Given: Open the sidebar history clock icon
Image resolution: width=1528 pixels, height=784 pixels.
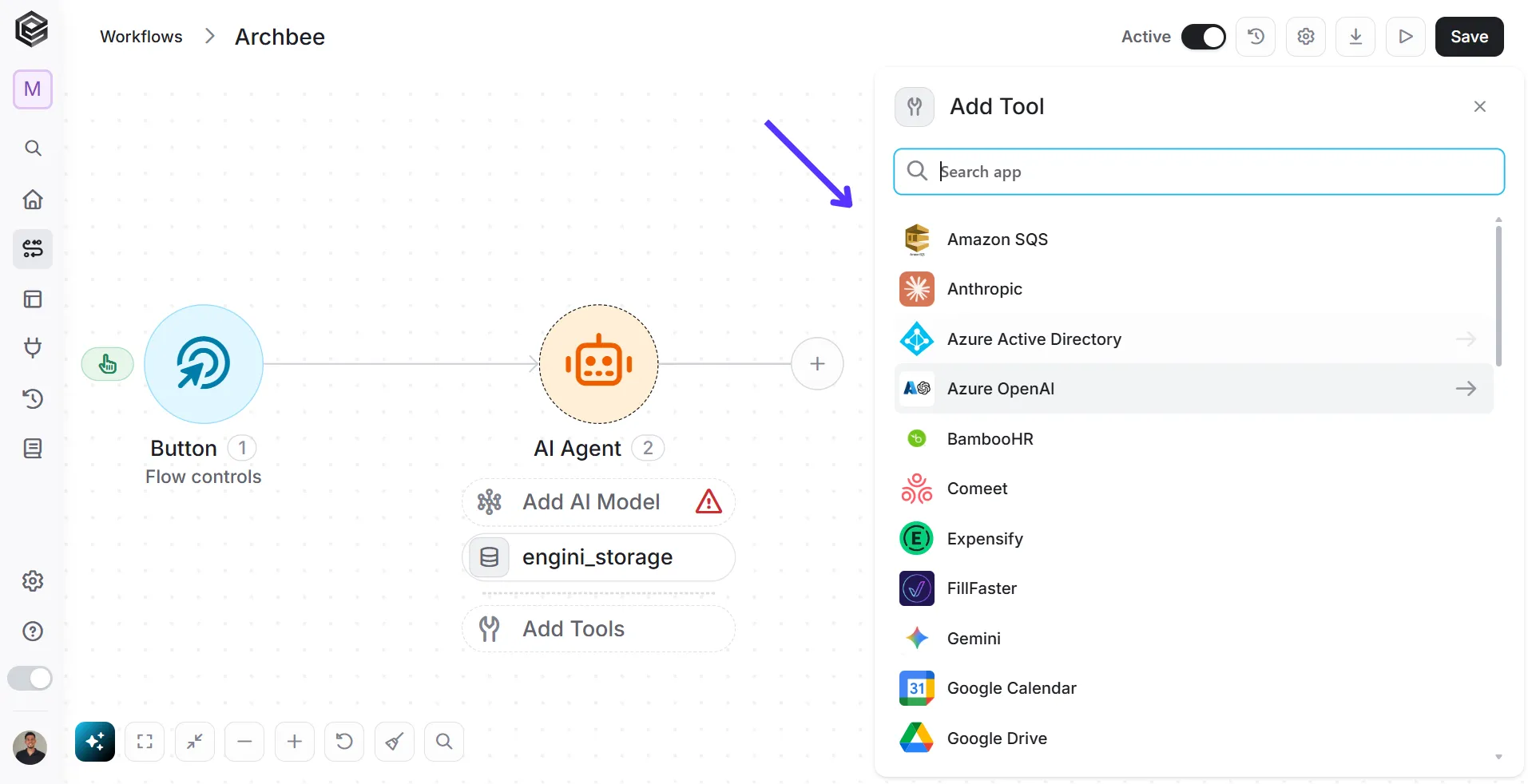Looking at the screenshot, I should pyautogui.click(x=33, y=398).
